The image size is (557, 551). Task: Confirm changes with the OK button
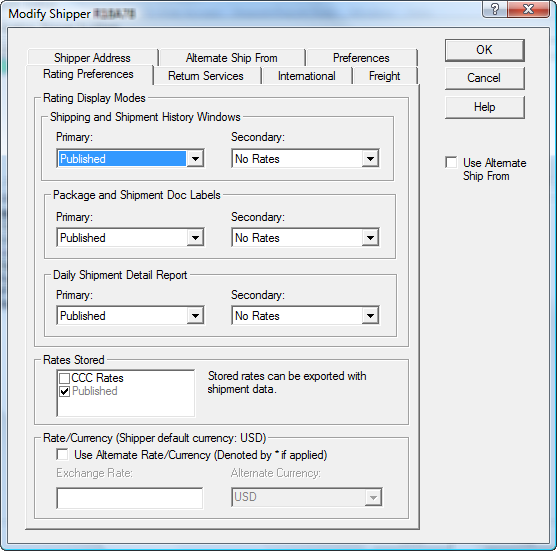485,50
